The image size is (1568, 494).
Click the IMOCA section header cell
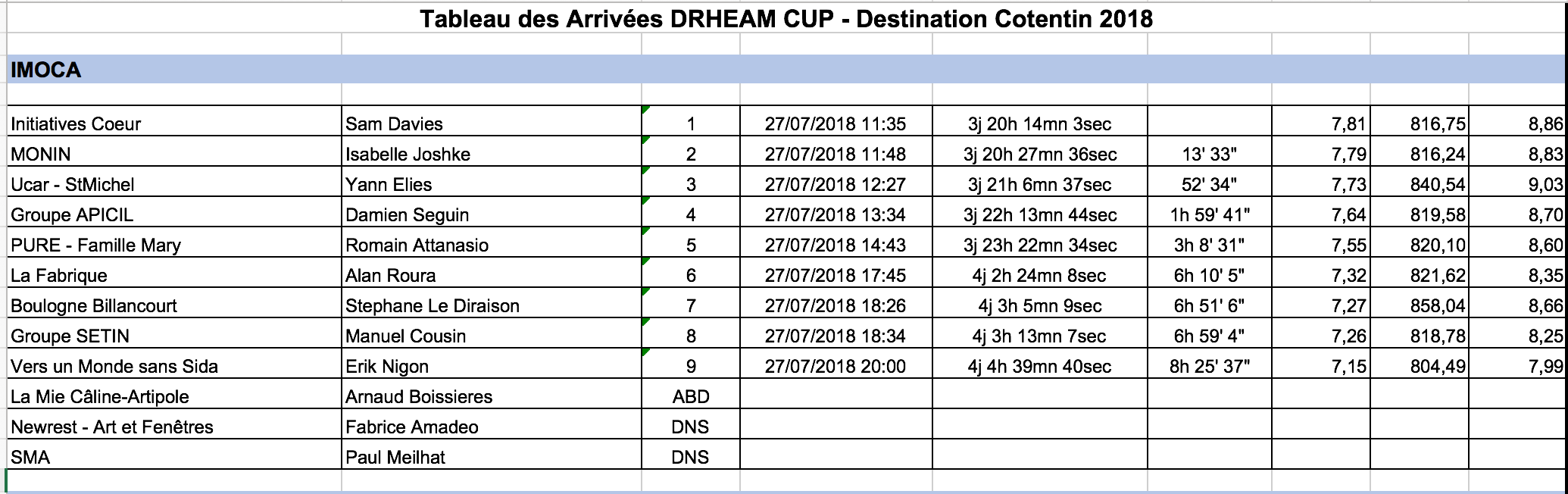tap(45, 70)
